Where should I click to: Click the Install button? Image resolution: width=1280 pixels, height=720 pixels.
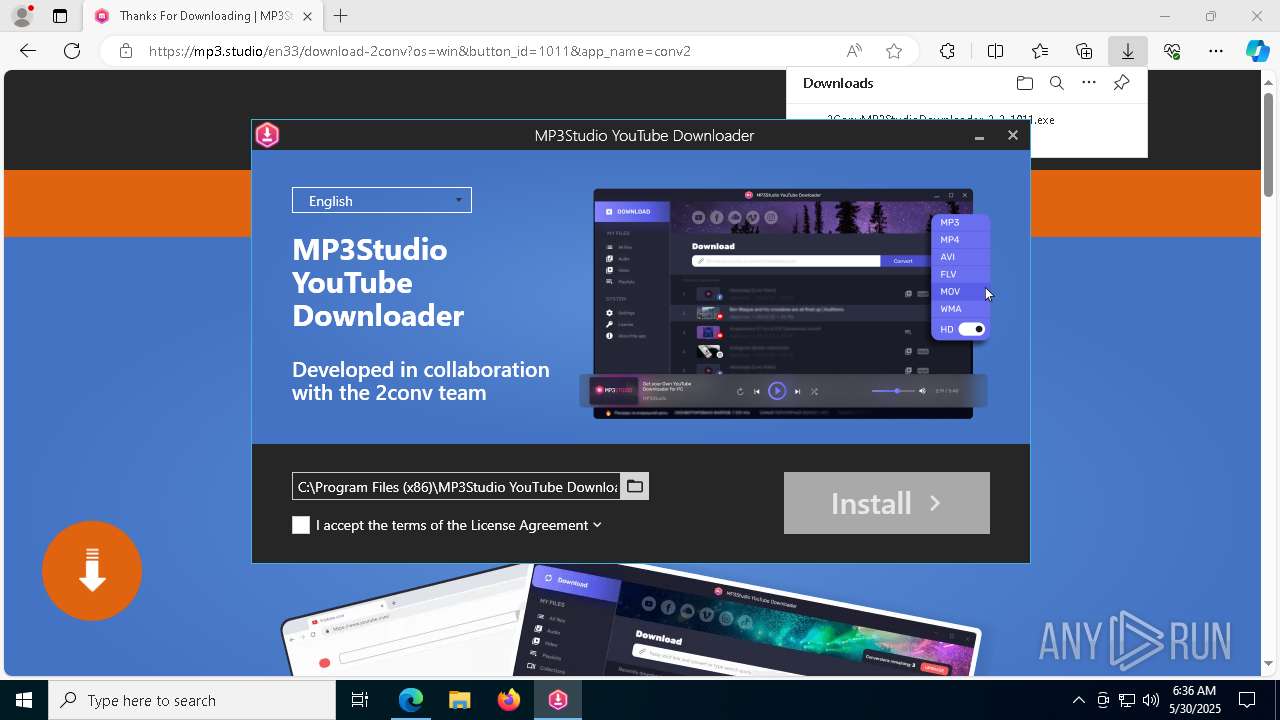pos(887,503)
